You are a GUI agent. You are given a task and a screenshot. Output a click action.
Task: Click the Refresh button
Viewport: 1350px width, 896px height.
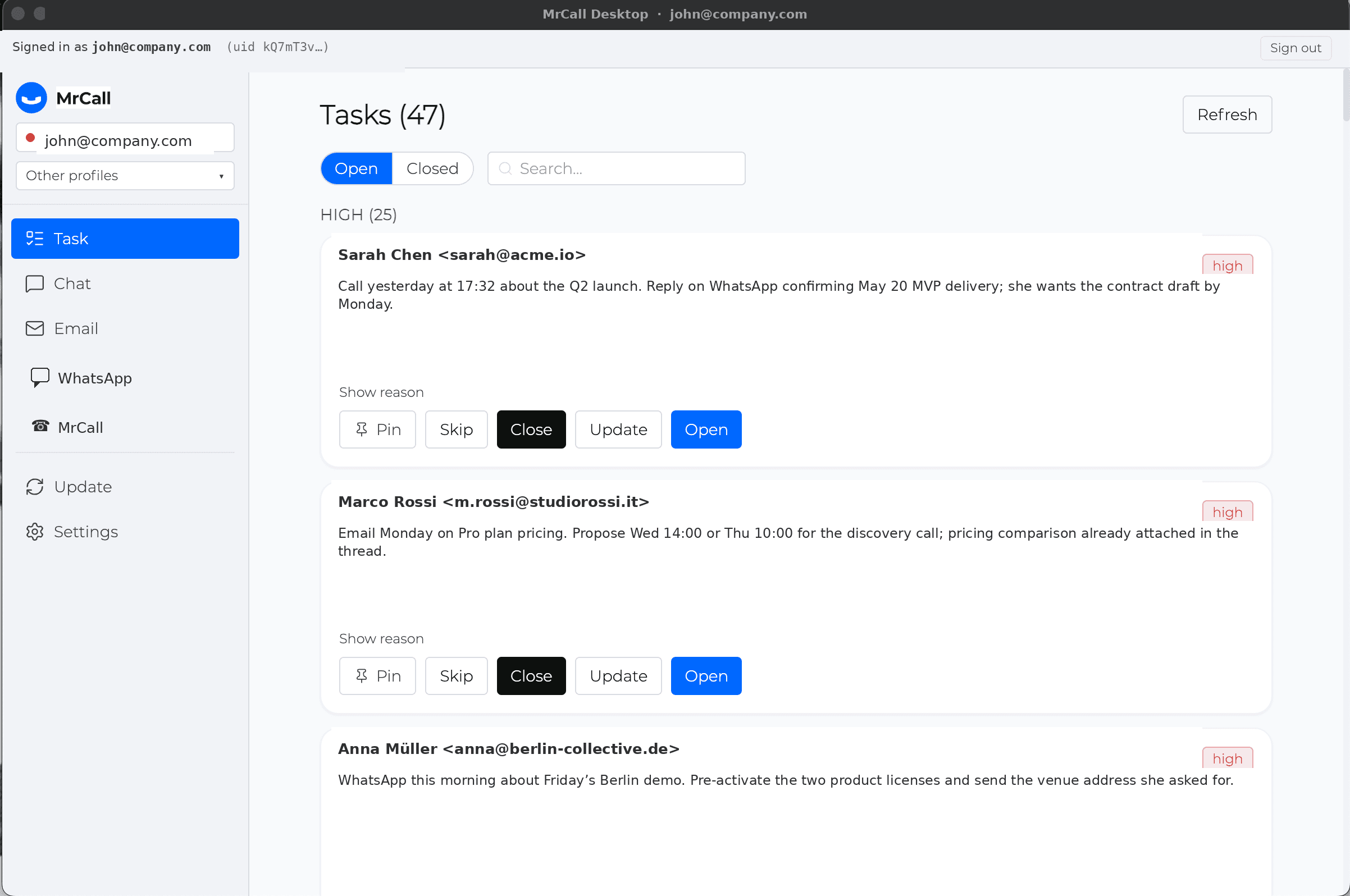coord(1227,115)
